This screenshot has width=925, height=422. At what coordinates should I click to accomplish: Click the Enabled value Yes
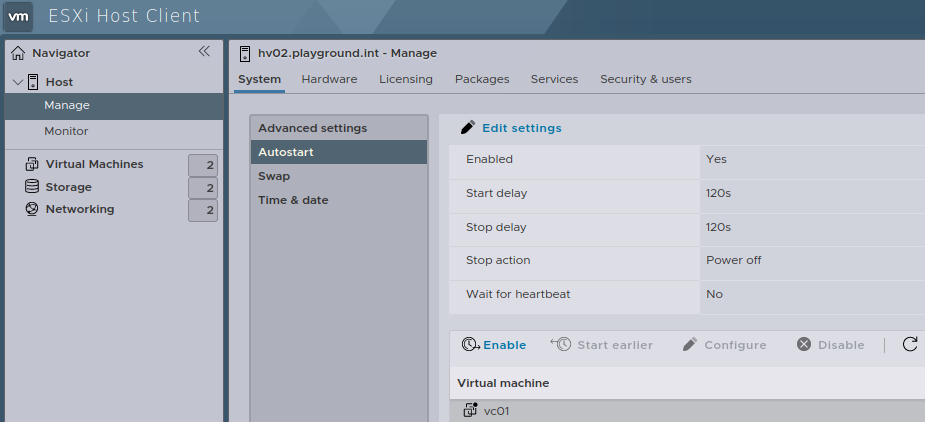(x=716, y=159)
